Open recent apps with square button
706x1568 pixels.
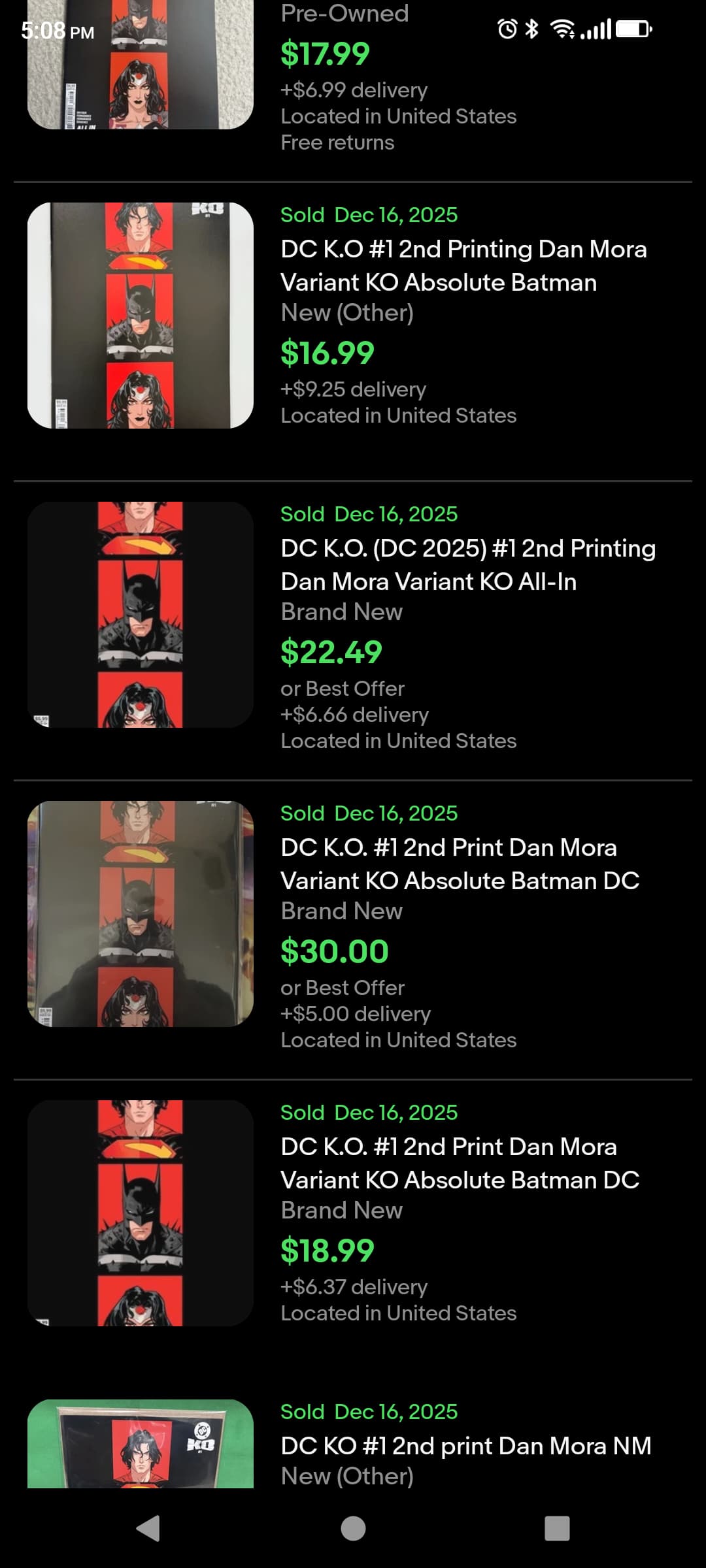[557, 1528]
